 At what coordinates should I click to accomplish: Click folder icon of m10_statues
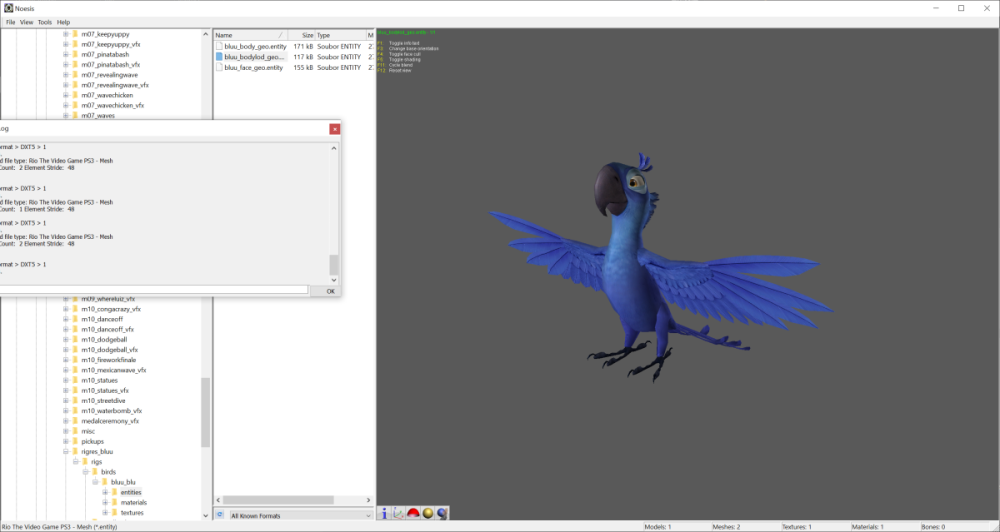pos(75,380)
